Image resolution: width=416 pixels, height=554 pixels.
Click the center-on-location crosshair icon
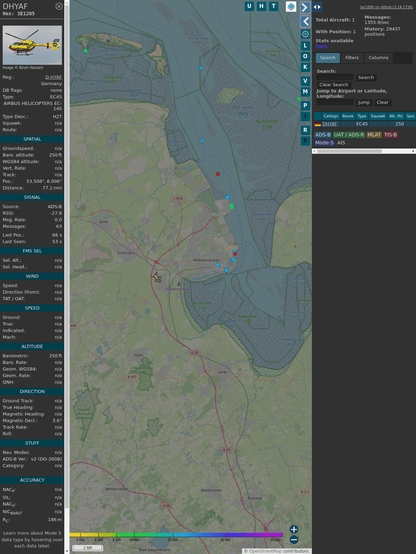click(305, 34)
